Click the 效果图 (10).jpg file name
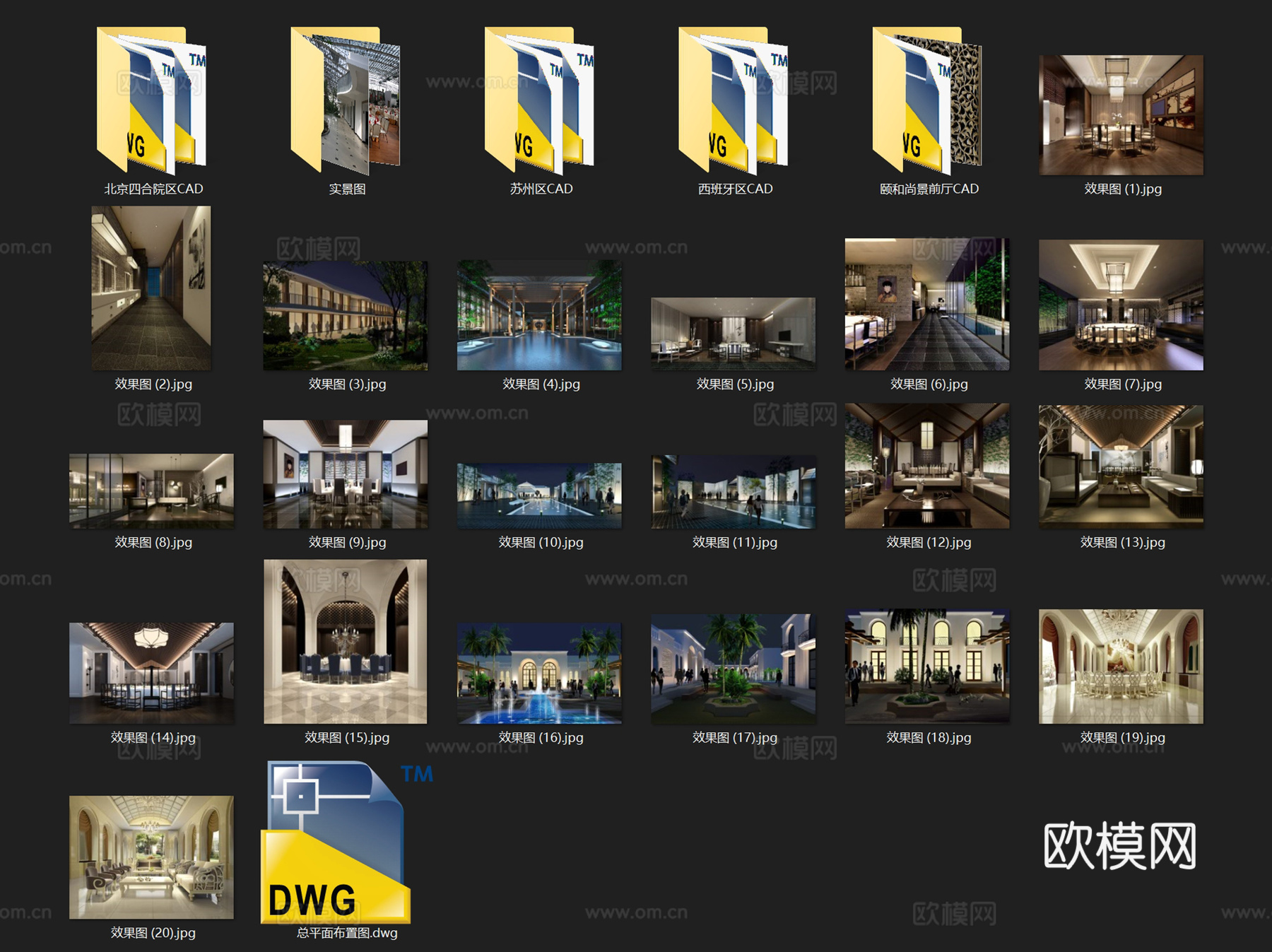This screenshot has height=952, width=1272. [x=541, y=543]
